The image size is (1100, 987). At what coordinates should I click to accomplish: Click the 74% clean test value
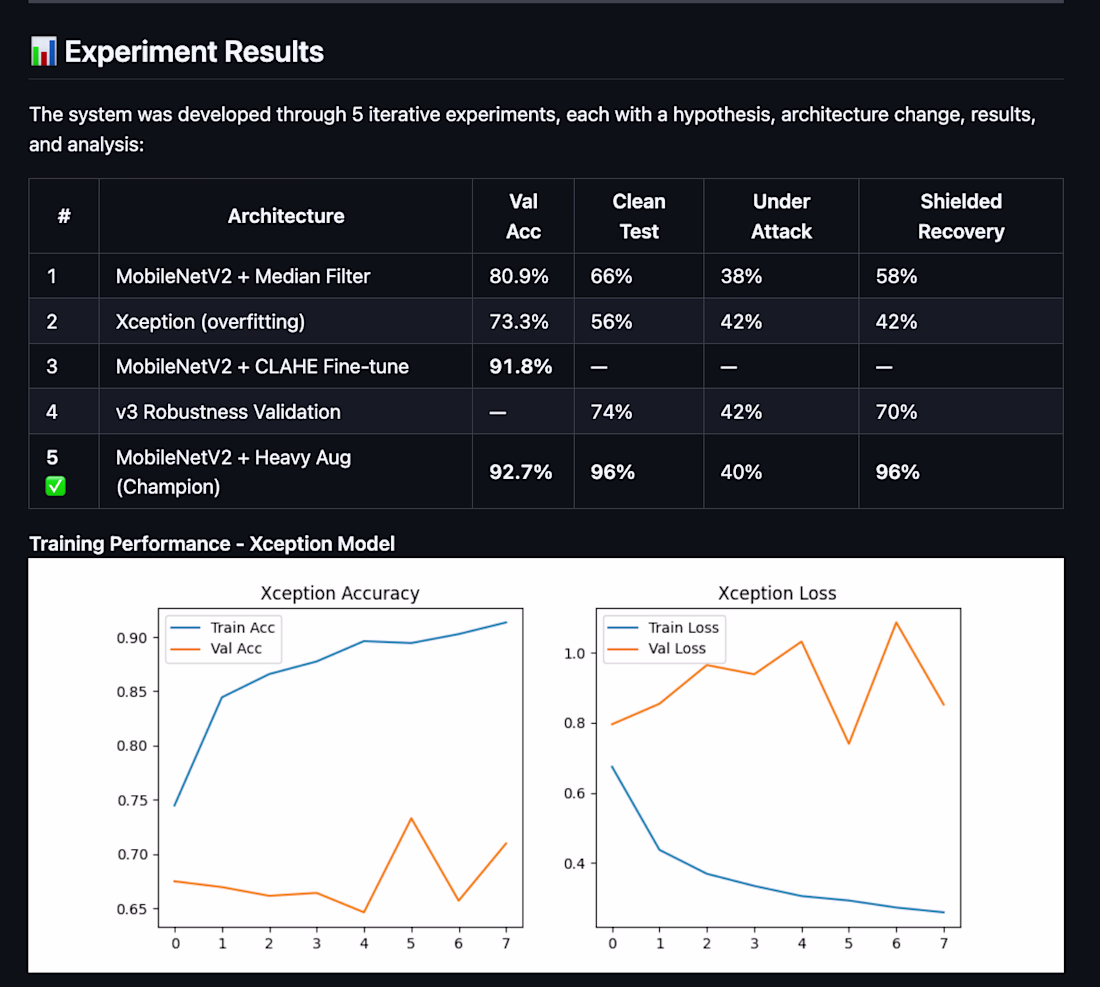[611, 412]
